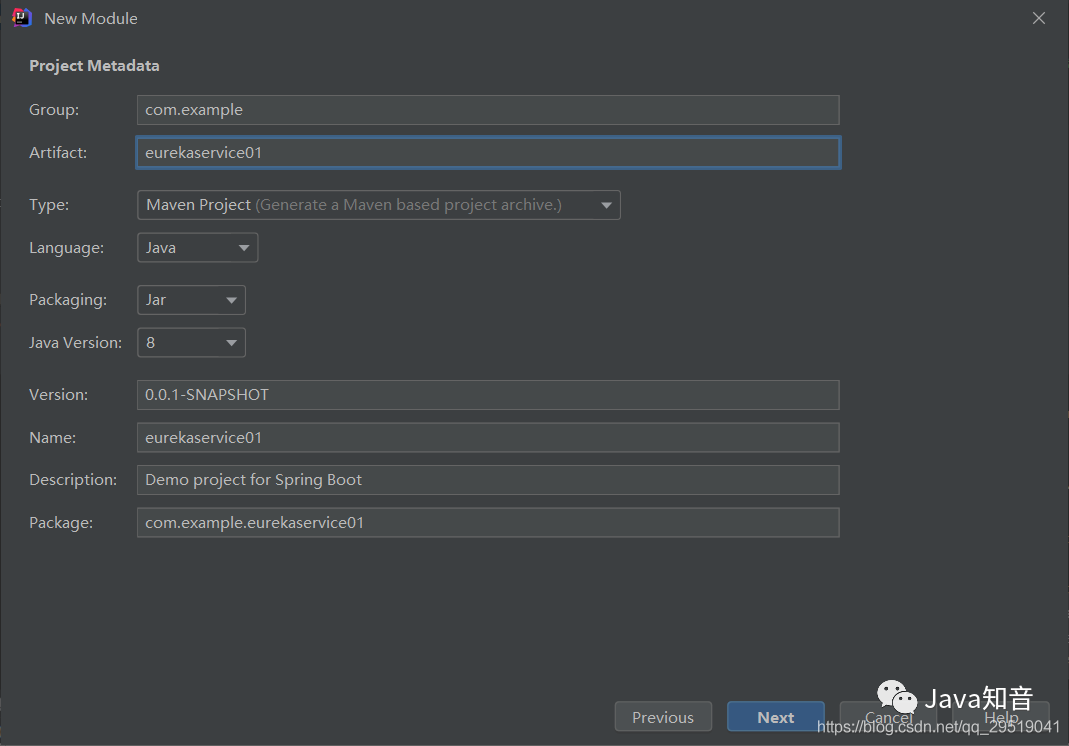
Task: Open the Packaging dropdown set to Jar
Action: tap(191, 300)
